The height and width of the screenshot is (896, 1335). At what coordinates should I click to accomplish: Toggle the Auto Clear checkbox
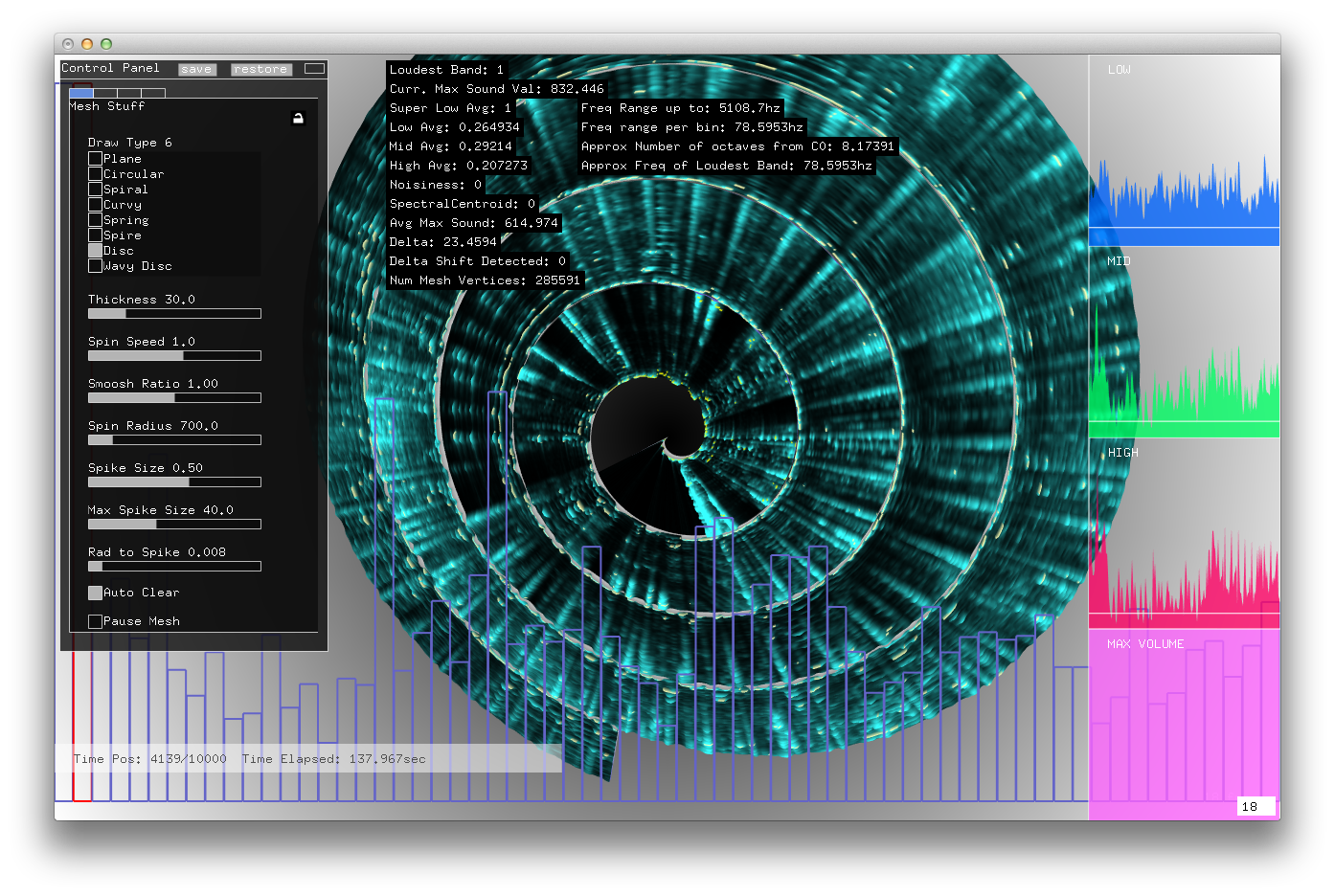point(95,594)
